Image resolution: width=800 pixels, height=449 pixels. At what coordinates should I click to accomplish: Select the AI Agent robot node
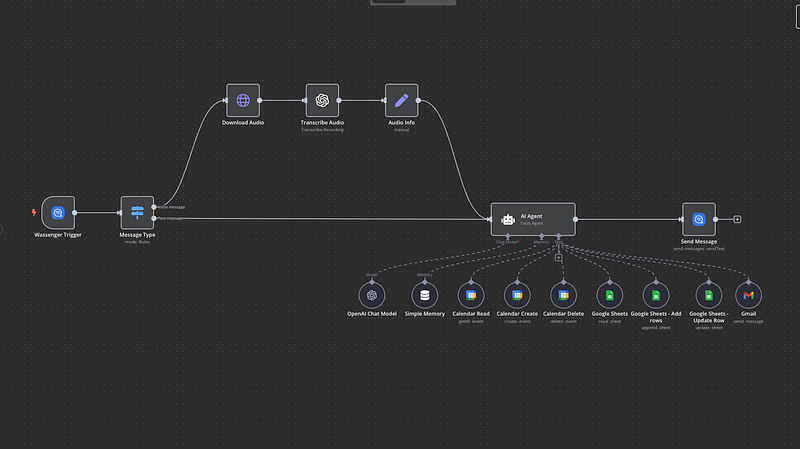point(533,219)
